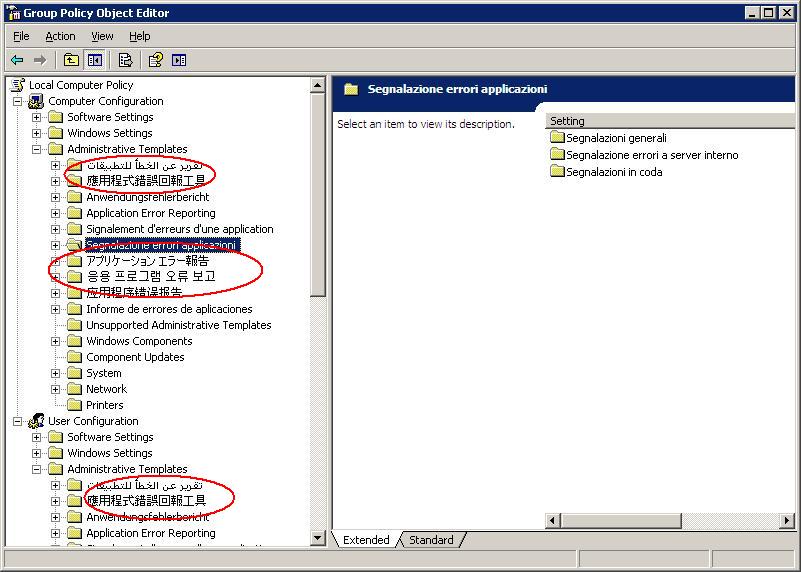The image size is (801, 572).
Task: Click the Help toolbar icon
Action: [x=156, y=60]
